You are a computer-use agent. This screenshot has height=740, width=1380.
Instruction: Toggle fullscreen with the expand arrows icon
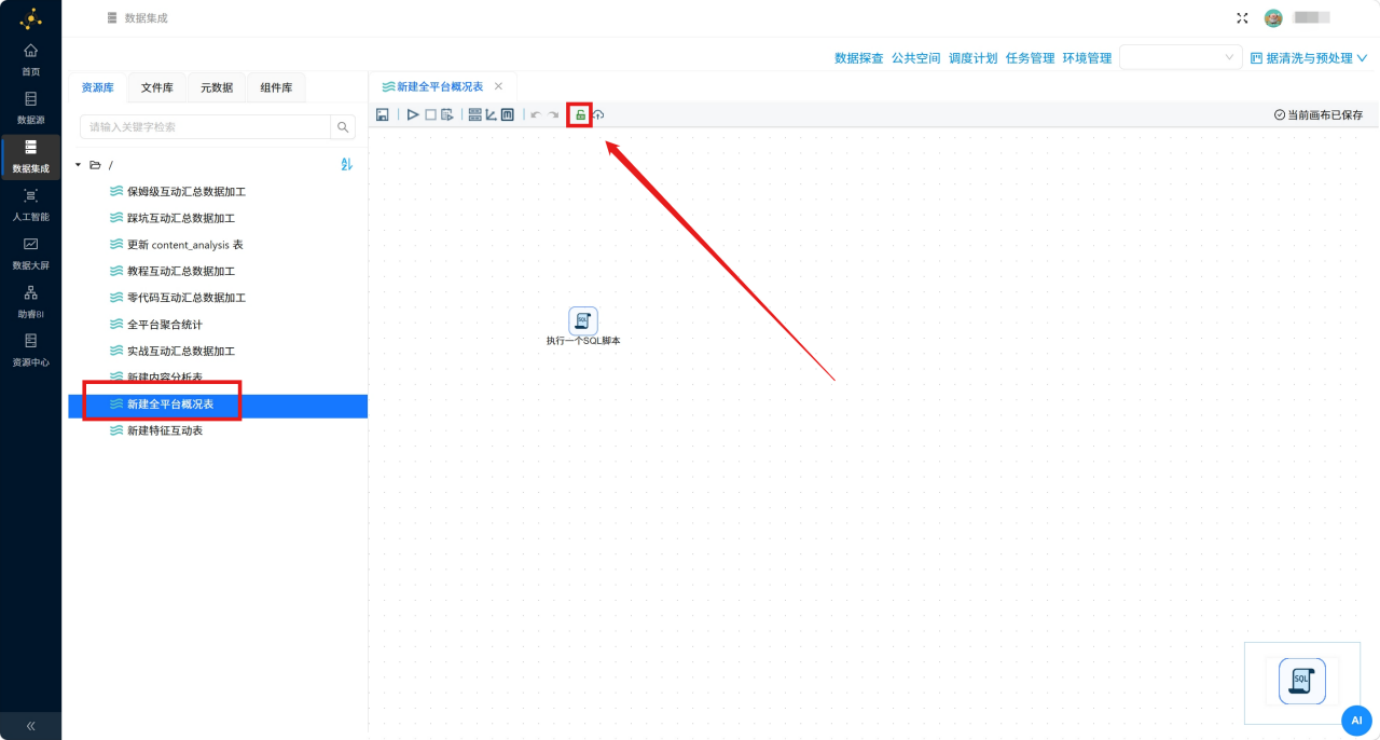pos(1242,18)
